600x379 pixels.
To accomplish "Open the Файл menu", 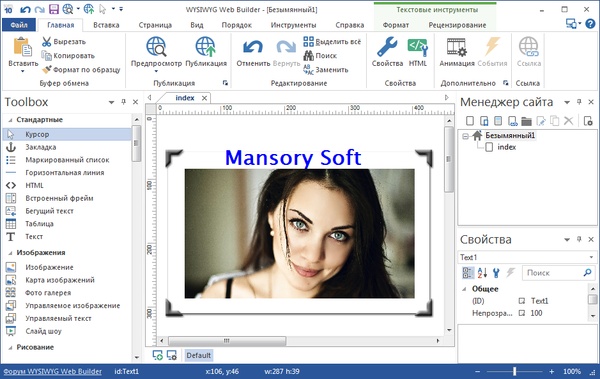I will click(19, 25).
